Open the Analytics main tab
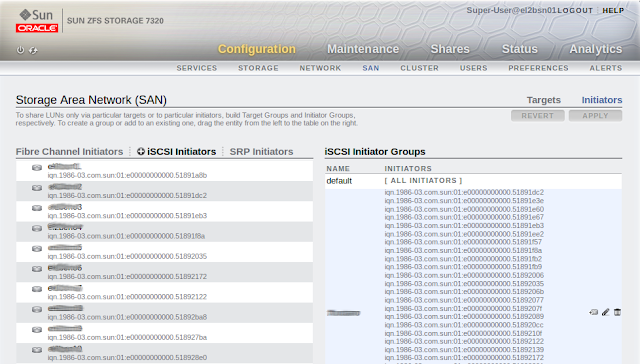 (596, 49)
